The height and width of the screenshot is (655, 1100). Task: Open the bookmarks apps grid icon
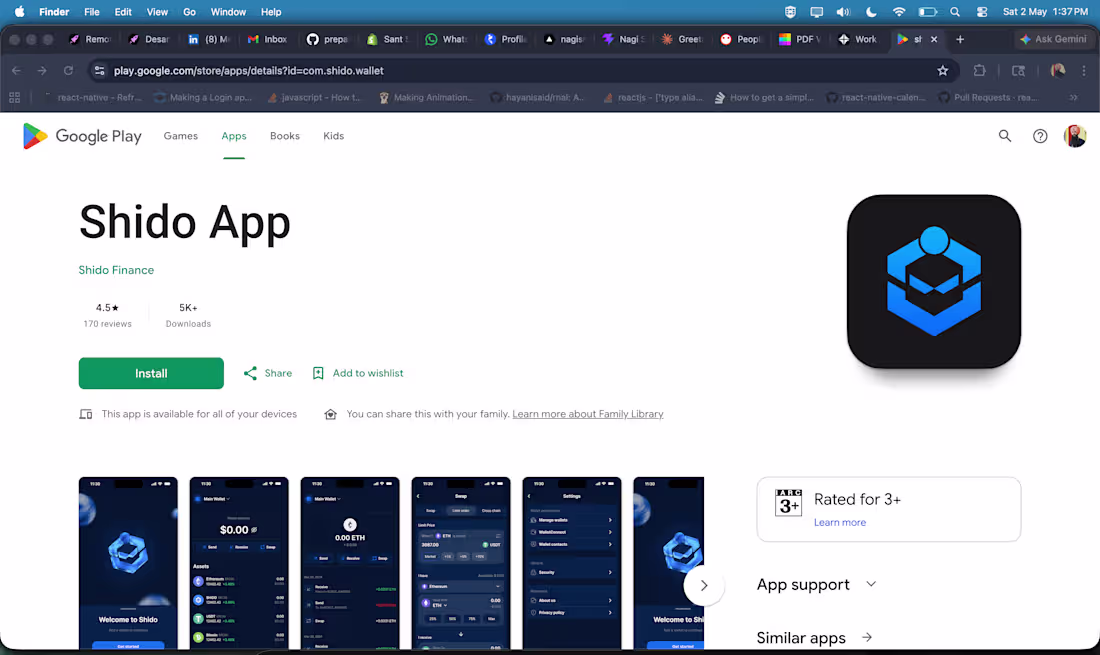pos(15,97)
